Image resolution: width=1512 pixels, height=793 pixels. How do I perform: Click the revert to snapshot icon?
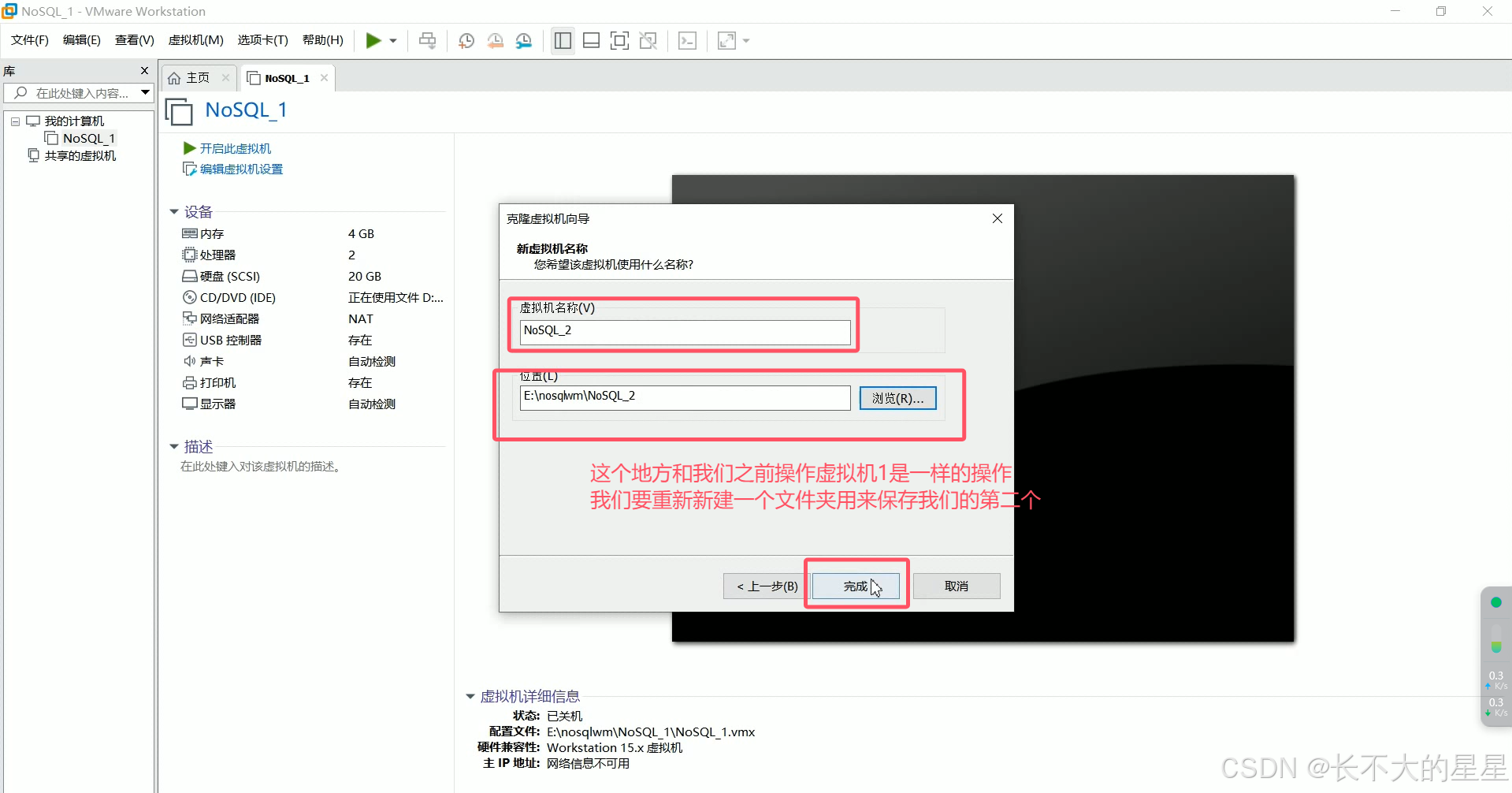[x=495, y=40]
